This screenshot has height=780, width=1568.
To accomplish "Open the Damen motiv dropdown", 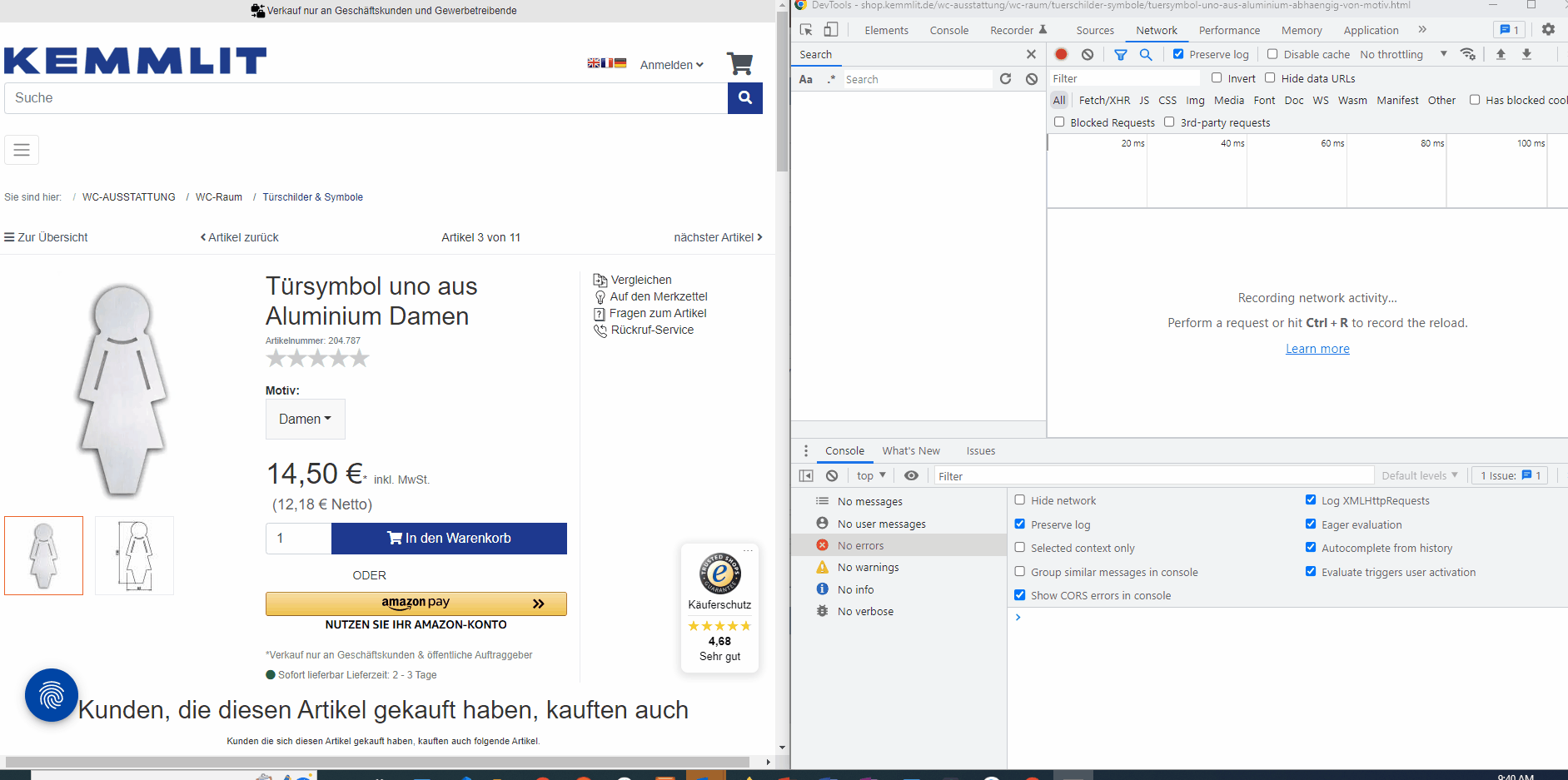I will point(305,420).
